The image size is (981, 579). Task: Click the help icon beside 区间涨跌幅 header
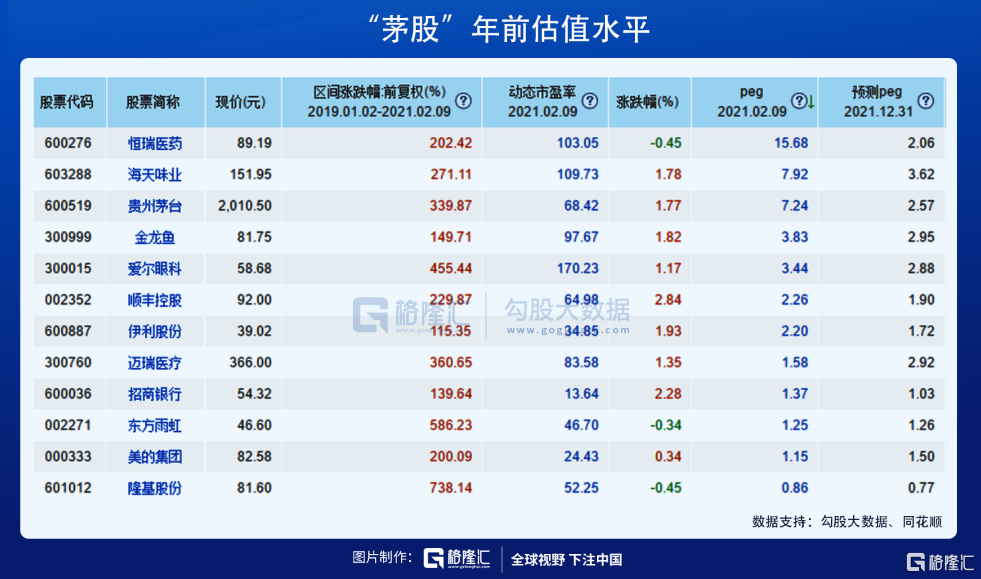[463, 101]
